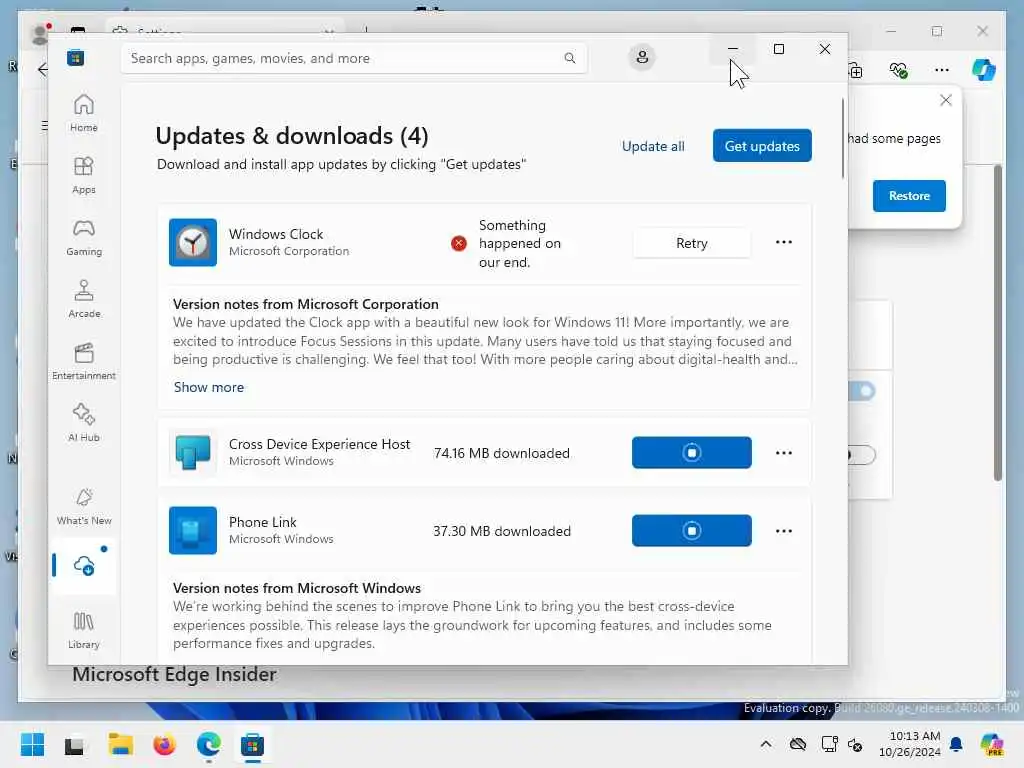Click the Edge window vertical scrollbar
The width and height of the screenshot is (1024, 768).
[x=997, y=323]
